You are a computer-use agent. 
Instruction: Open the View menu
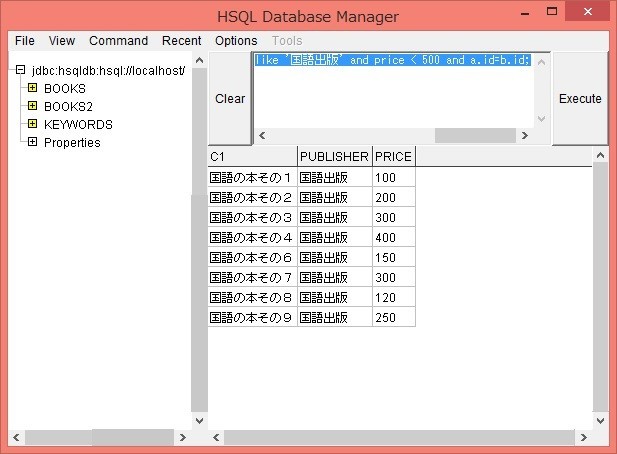click(62, 41)
